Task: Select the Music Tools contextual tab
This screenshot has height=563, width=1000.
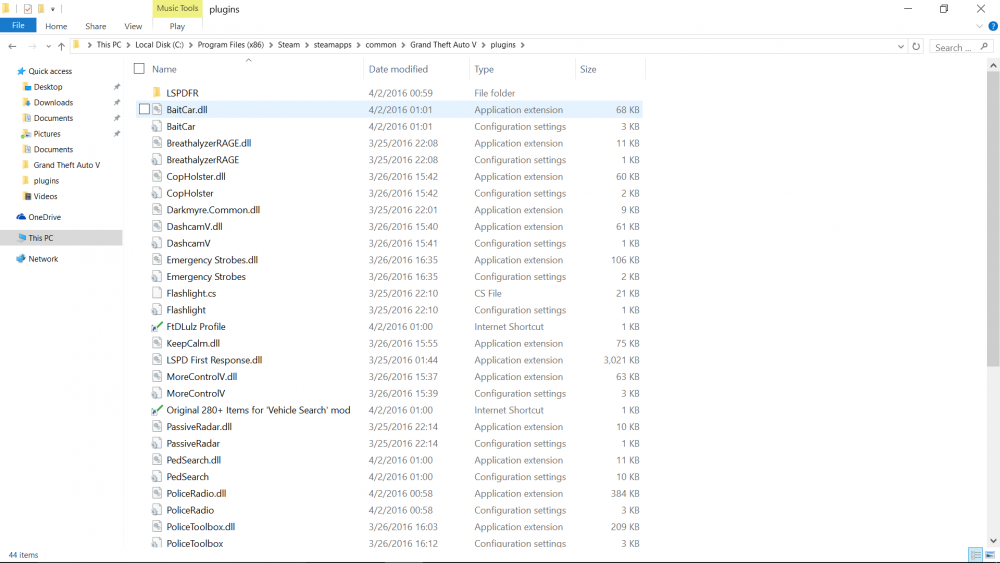Action: [177, 8]
